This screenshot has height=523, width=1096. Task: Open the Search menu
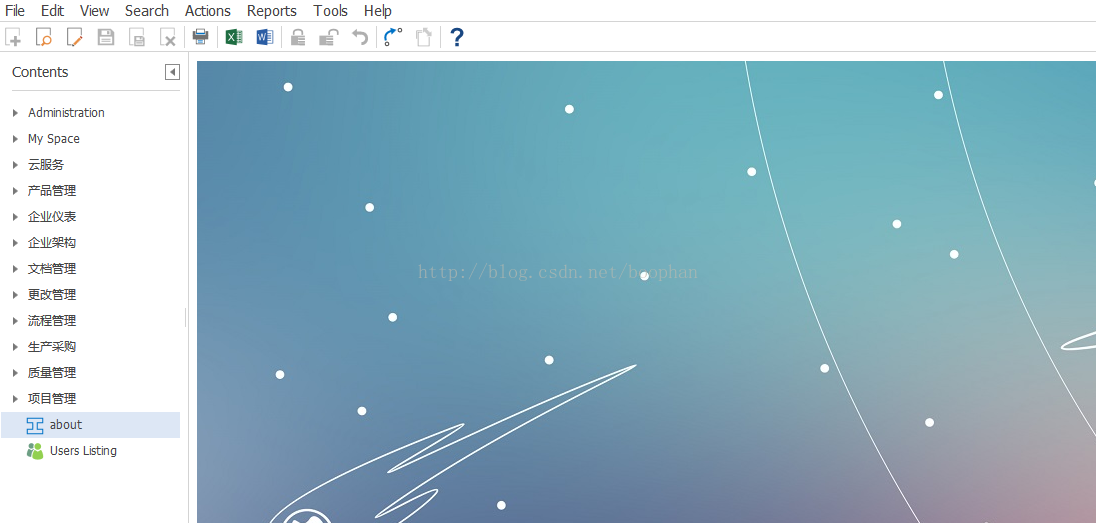tap(147, 10)
